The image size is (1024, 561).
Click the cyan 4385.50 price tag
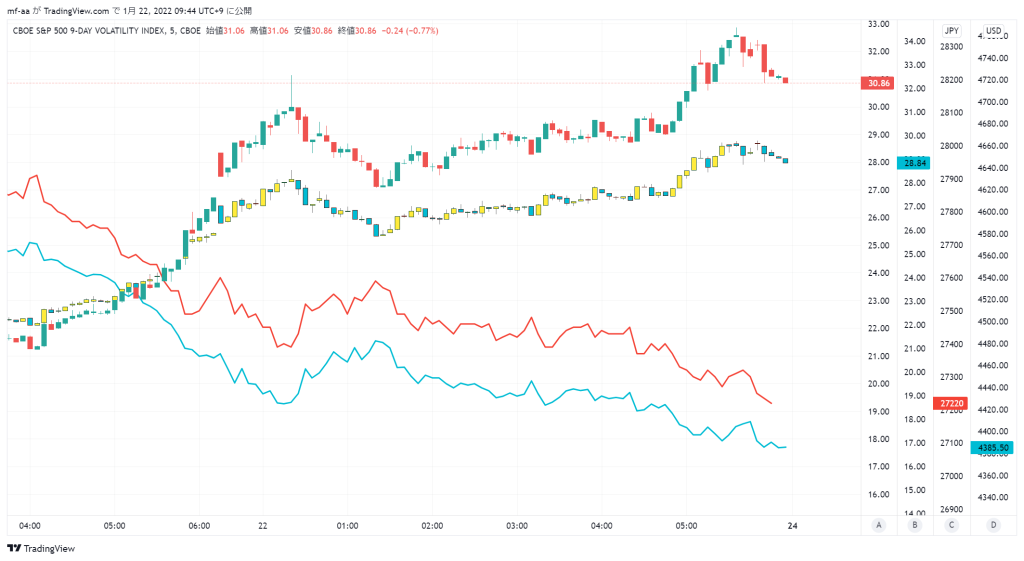[992, 448]
